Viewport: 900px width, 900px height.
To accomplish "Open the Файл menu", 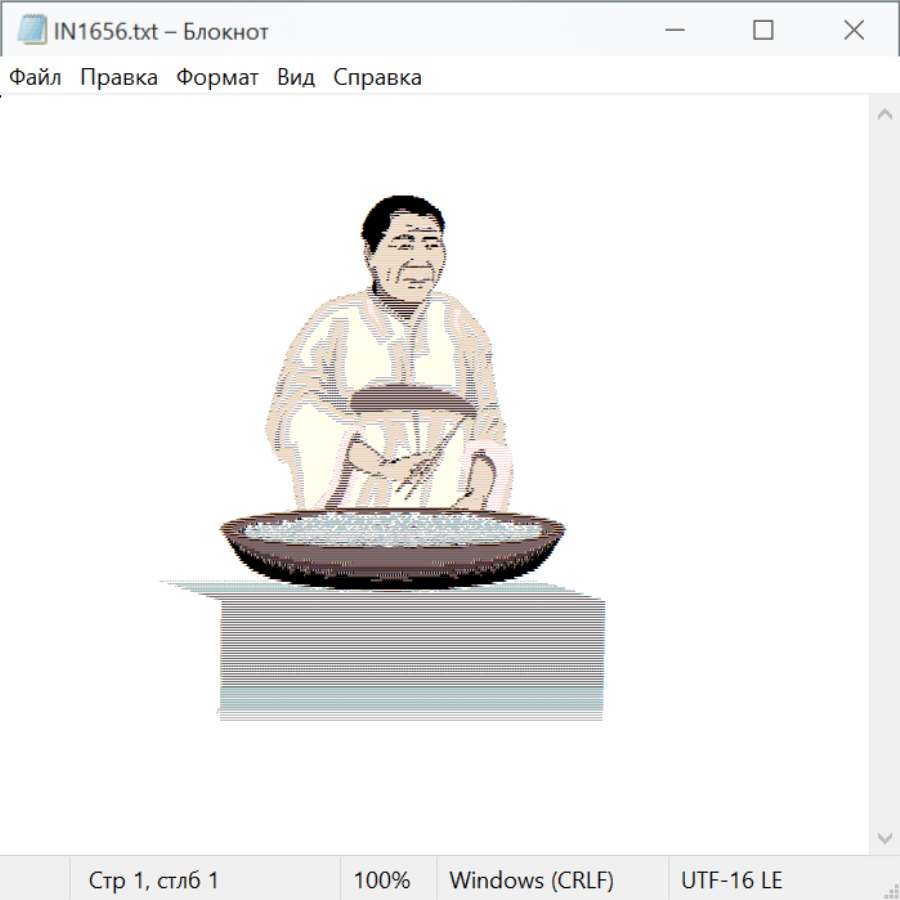I will coord(35,78).
